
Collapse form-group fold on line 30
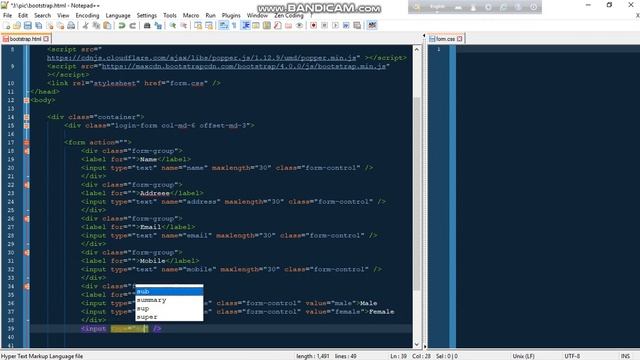point(27,253)
